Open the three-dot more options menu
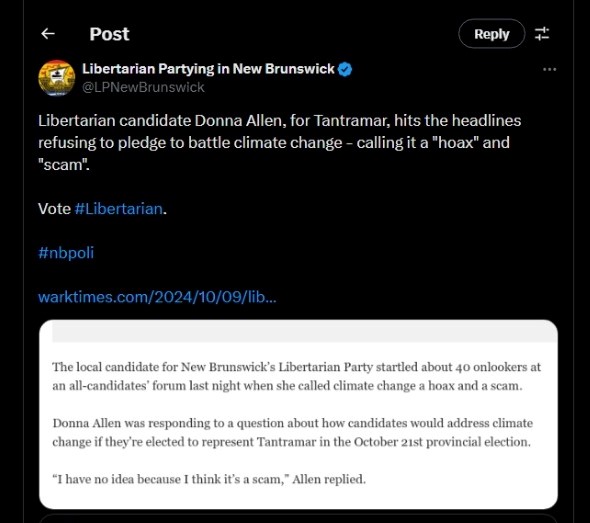Image resolution: width=590 pixels, height=523 pixels. (x=549, y=69)
